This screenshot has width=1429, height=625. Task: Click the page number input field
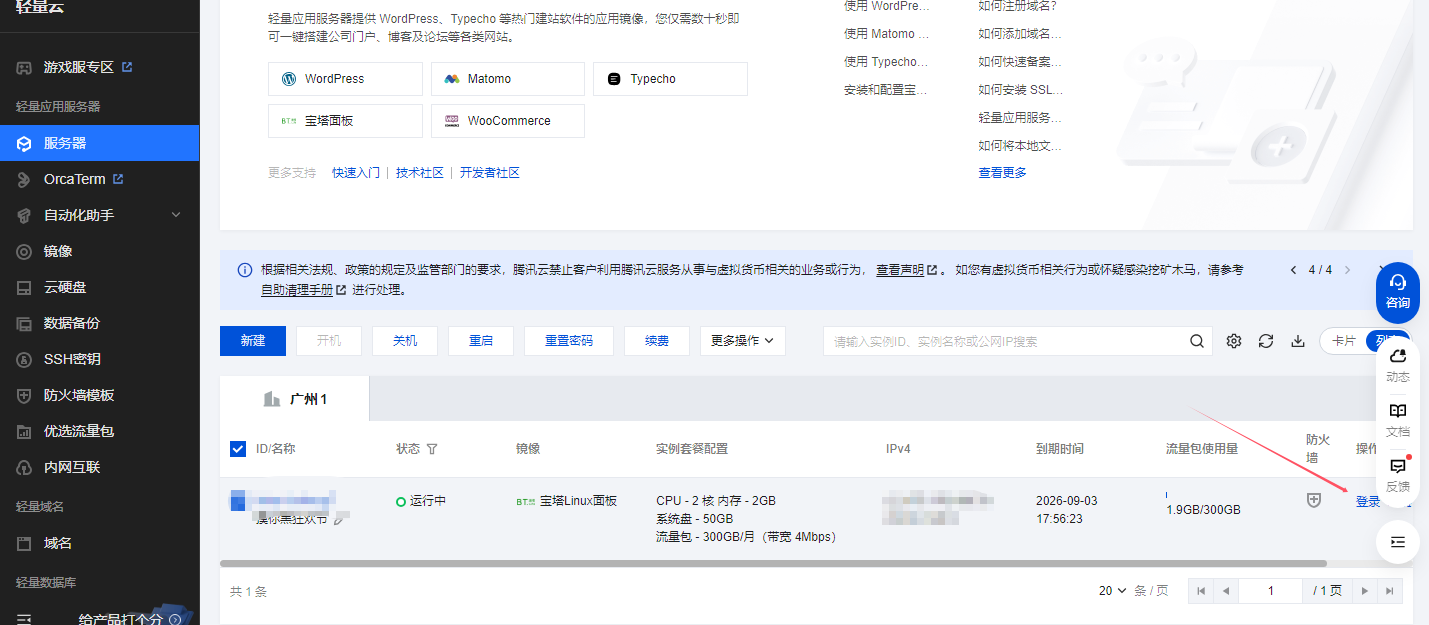click(1270, 591)
